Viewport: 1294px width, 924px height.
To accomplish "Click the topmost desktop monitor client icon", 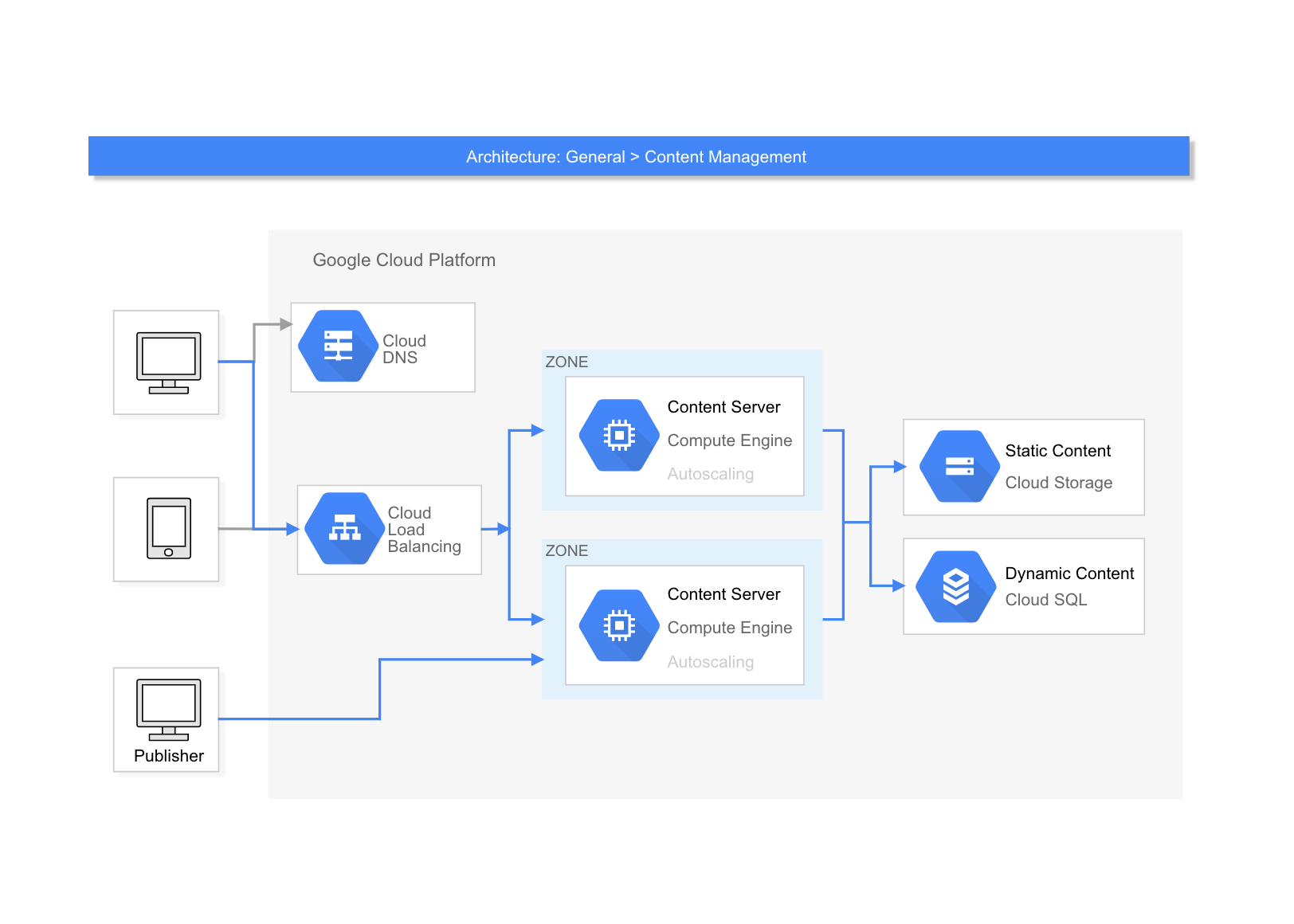I will pyautogui.click(x=168, y=363).
